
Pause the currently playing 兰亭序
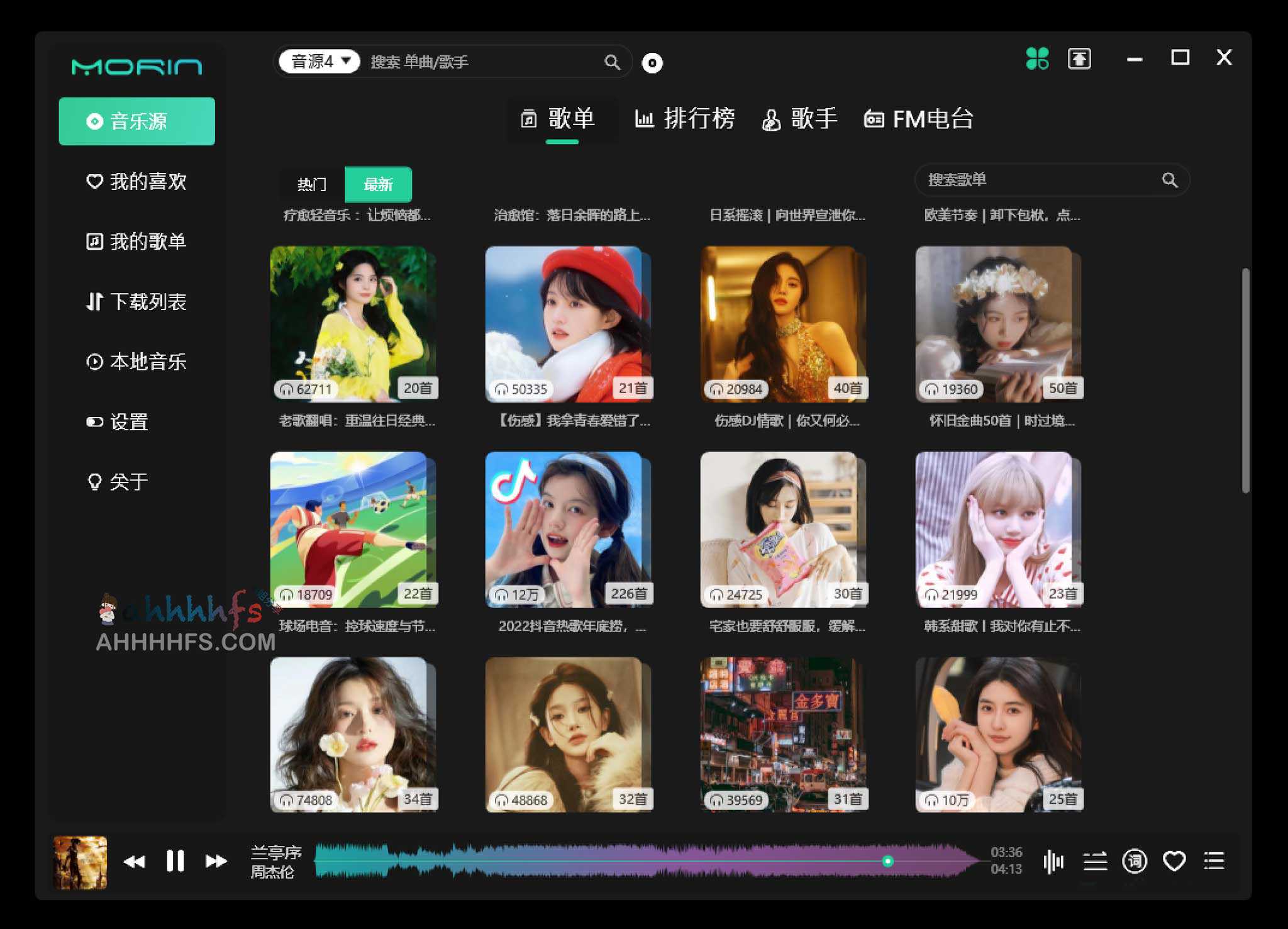click(x=175, y=862)
